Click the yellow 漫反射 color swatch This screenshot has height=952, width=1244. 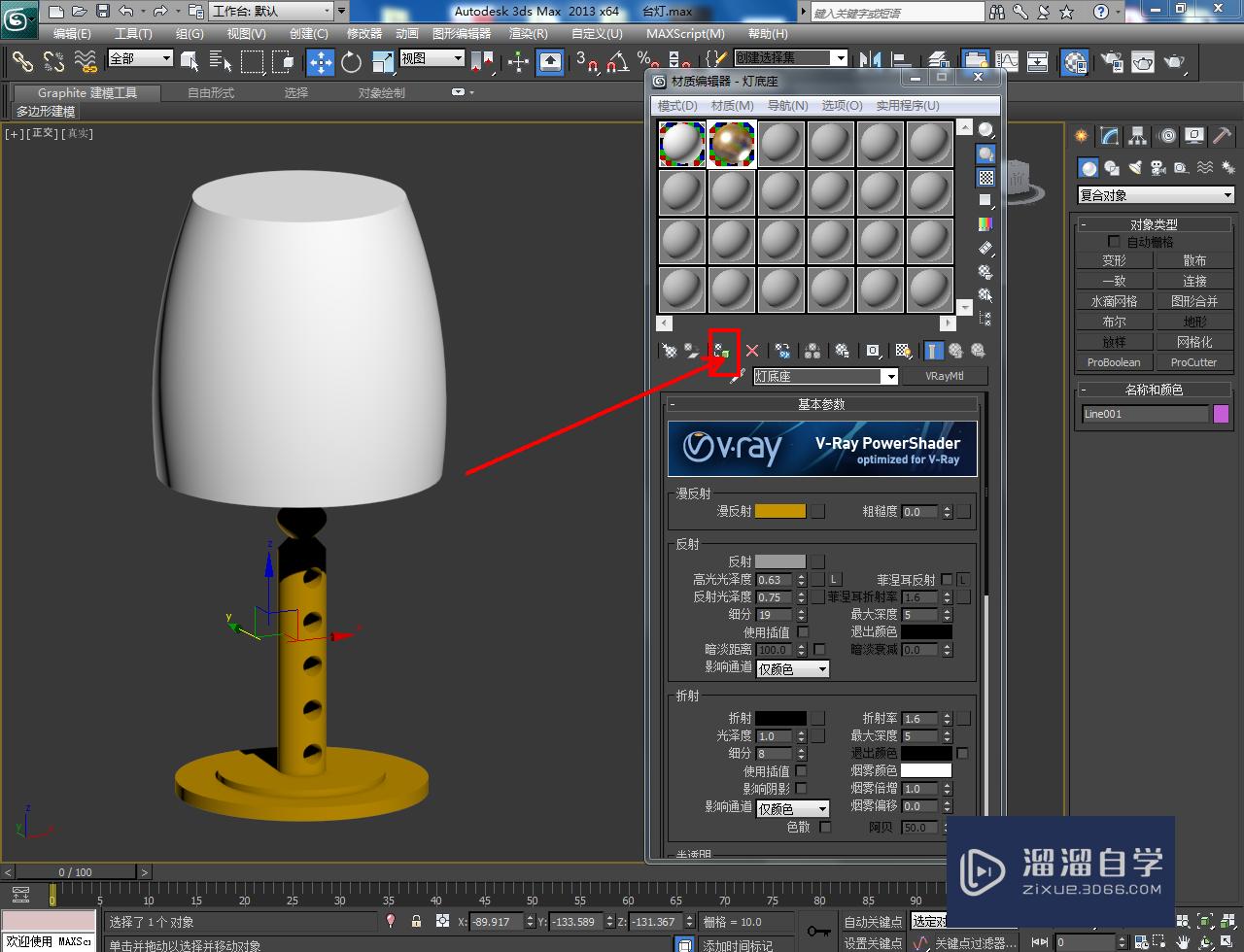tap(780, 511)
